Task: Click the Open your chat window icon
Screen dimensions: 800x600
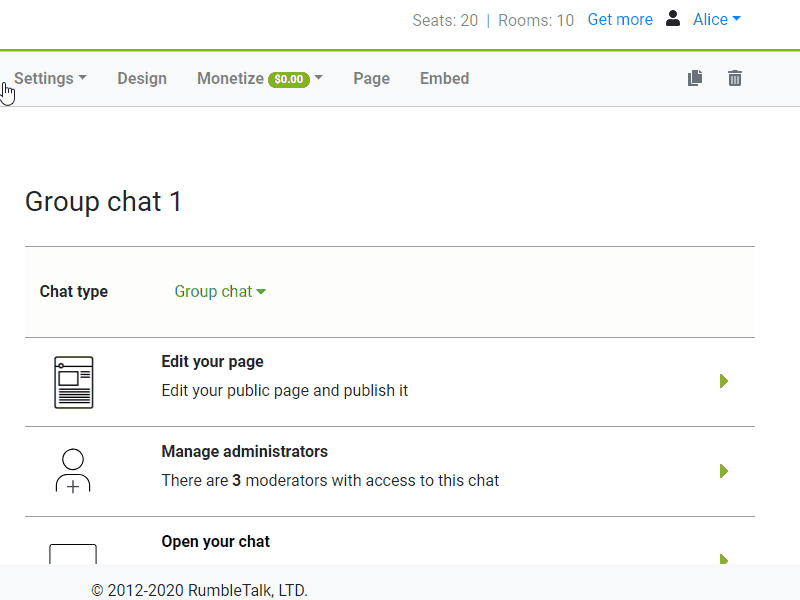Action: pos(73,554)
